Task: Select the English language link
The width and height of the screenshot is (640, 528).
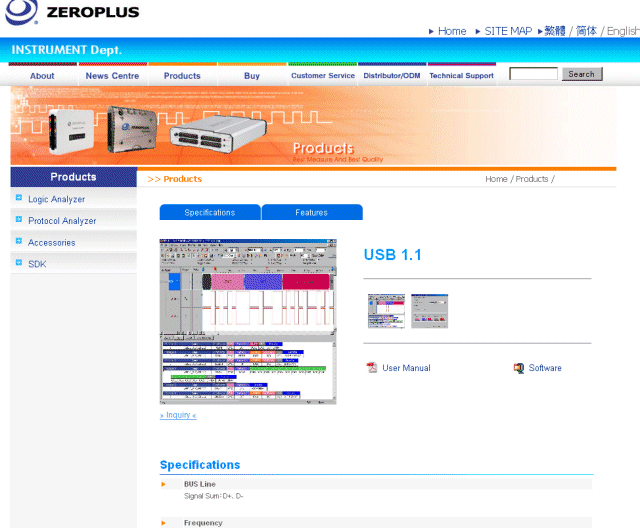Action: 623,31
